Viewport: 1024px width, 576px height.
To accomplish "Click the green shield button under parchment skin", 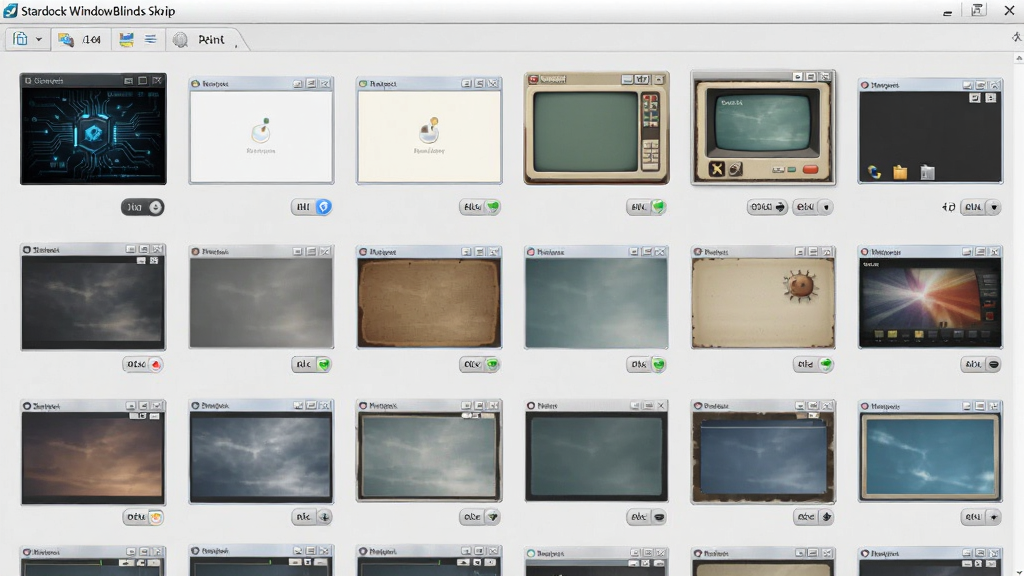I will click(480, 364).
